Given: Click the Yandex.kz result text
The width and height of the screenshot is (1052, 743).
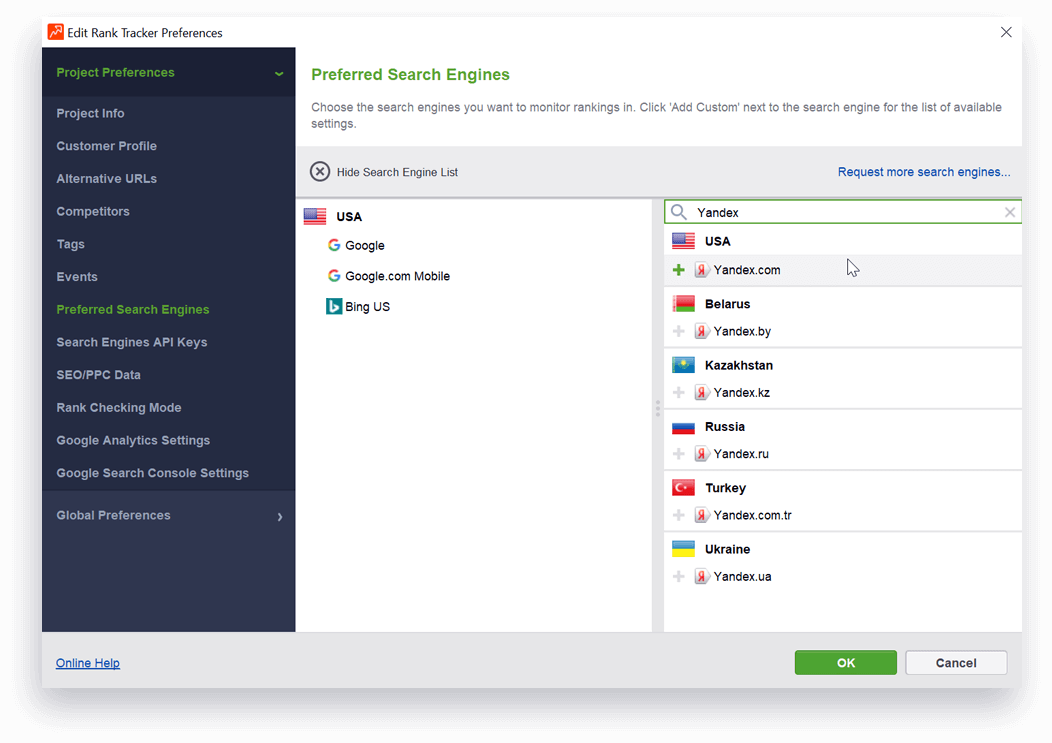Looking at the screenshot, I should (741, 392).
